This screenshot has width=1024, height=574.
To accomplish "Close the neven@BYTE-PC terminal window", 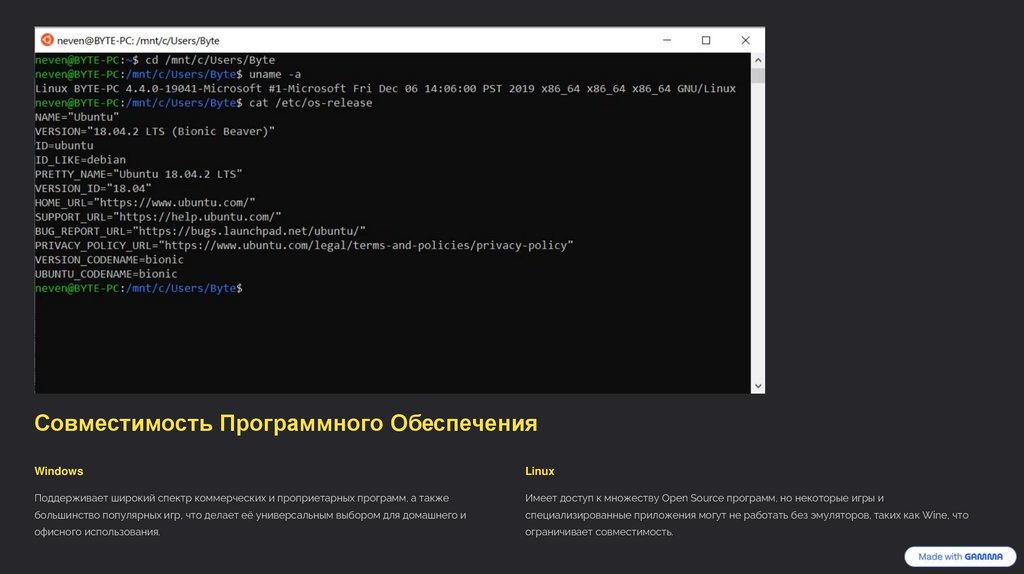I will point(745,40).
